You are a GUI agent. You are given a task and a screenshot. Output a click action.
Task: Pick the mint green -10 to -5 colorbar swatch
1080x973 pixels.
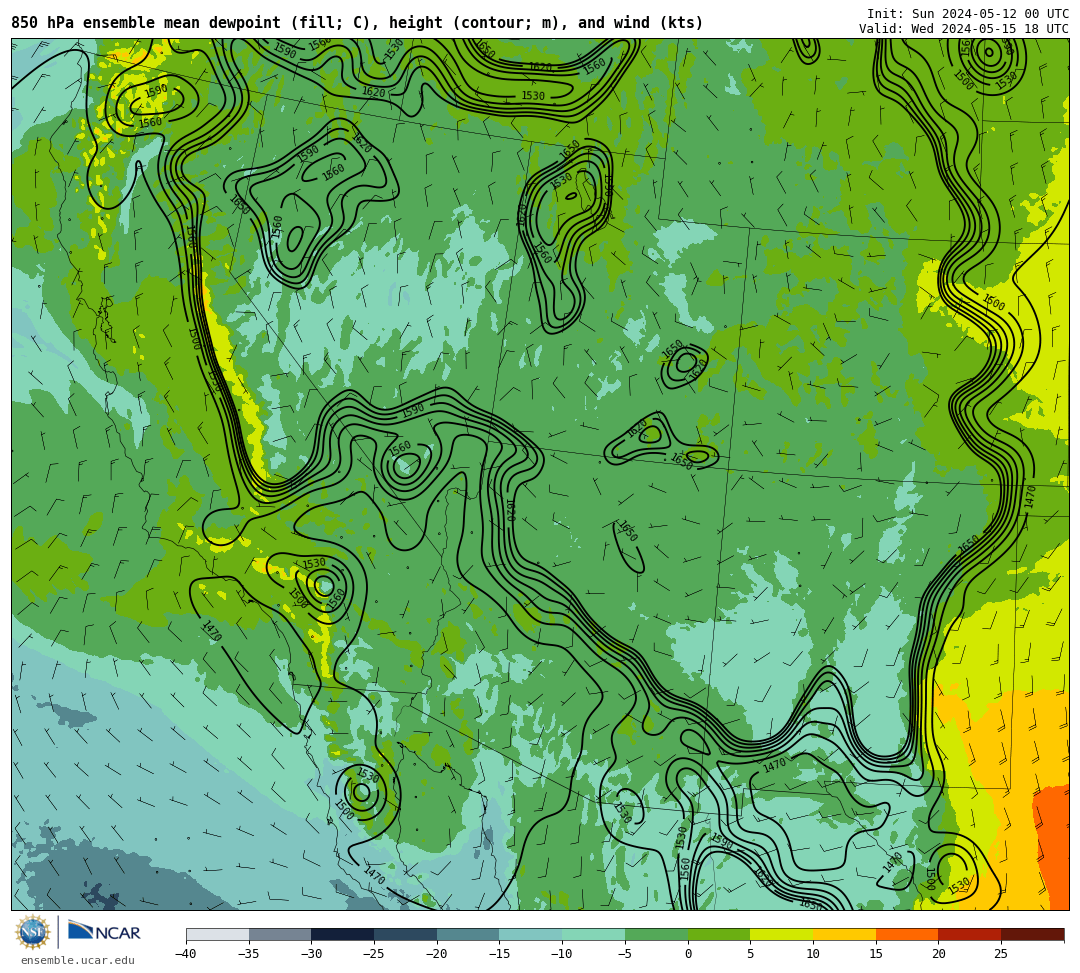coord(594,934)
